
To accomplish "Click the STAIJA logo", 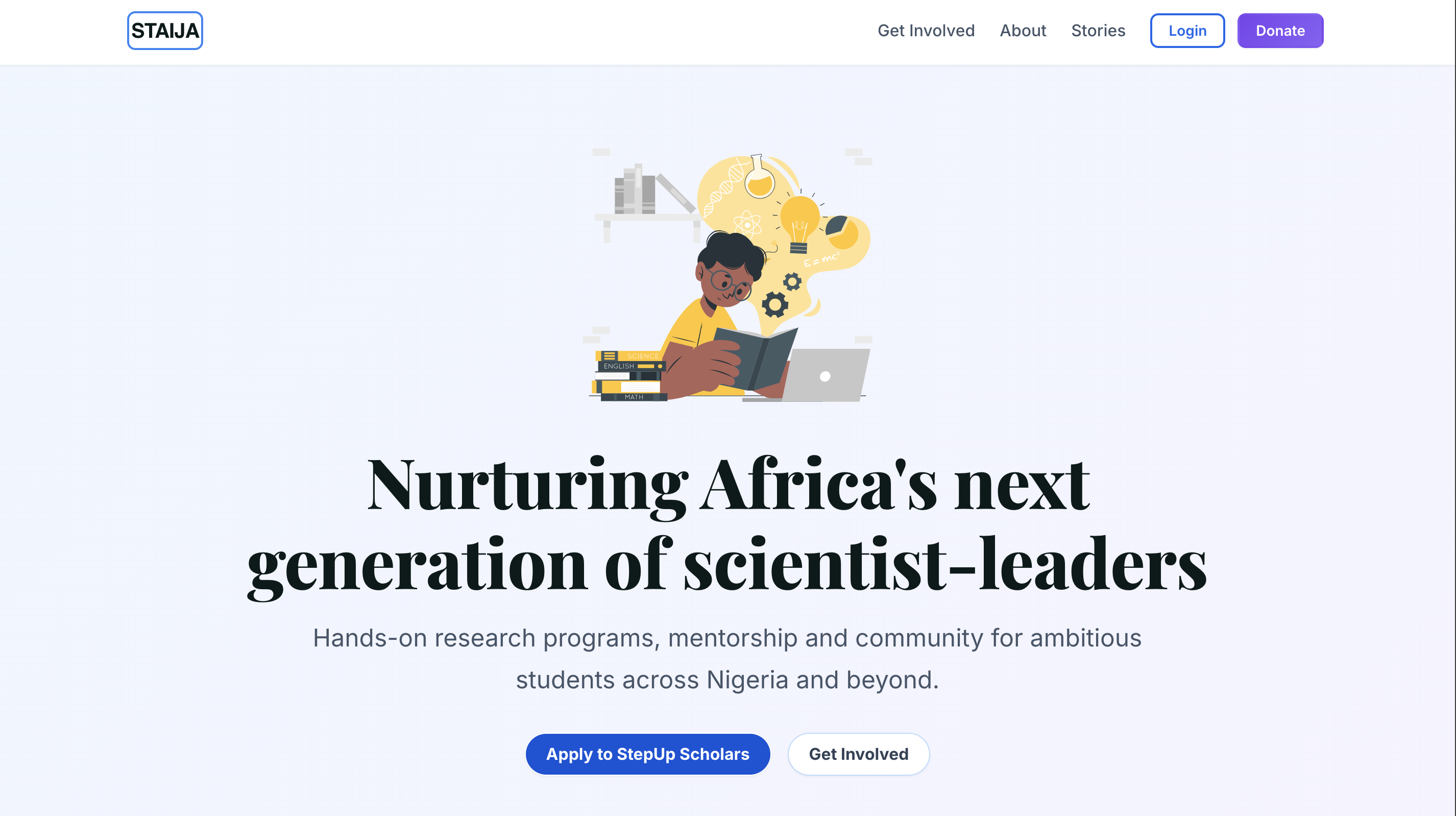I will point(164,31).
